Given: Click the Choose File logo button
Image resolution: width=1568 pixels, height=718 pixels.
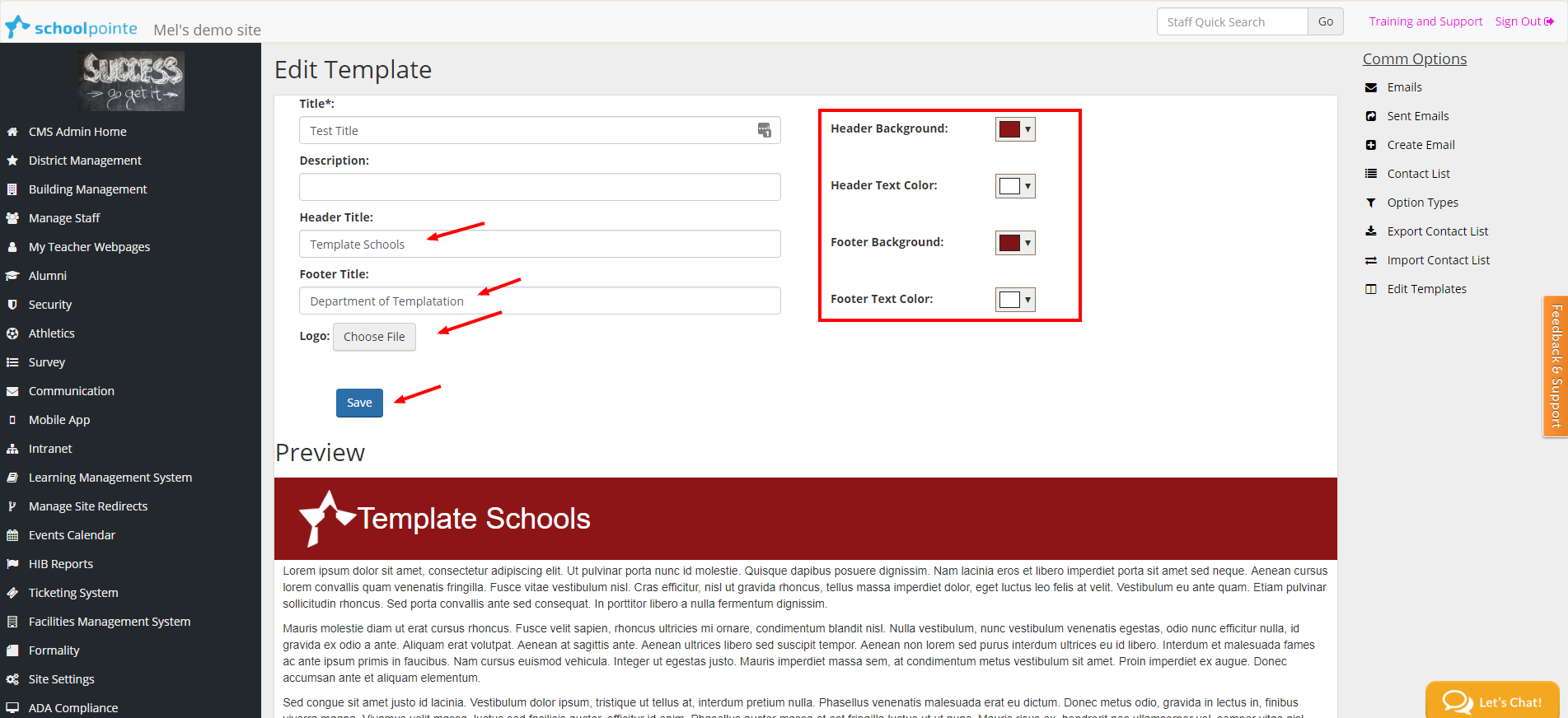Looking at the screenshot, I should coord(374,337).
